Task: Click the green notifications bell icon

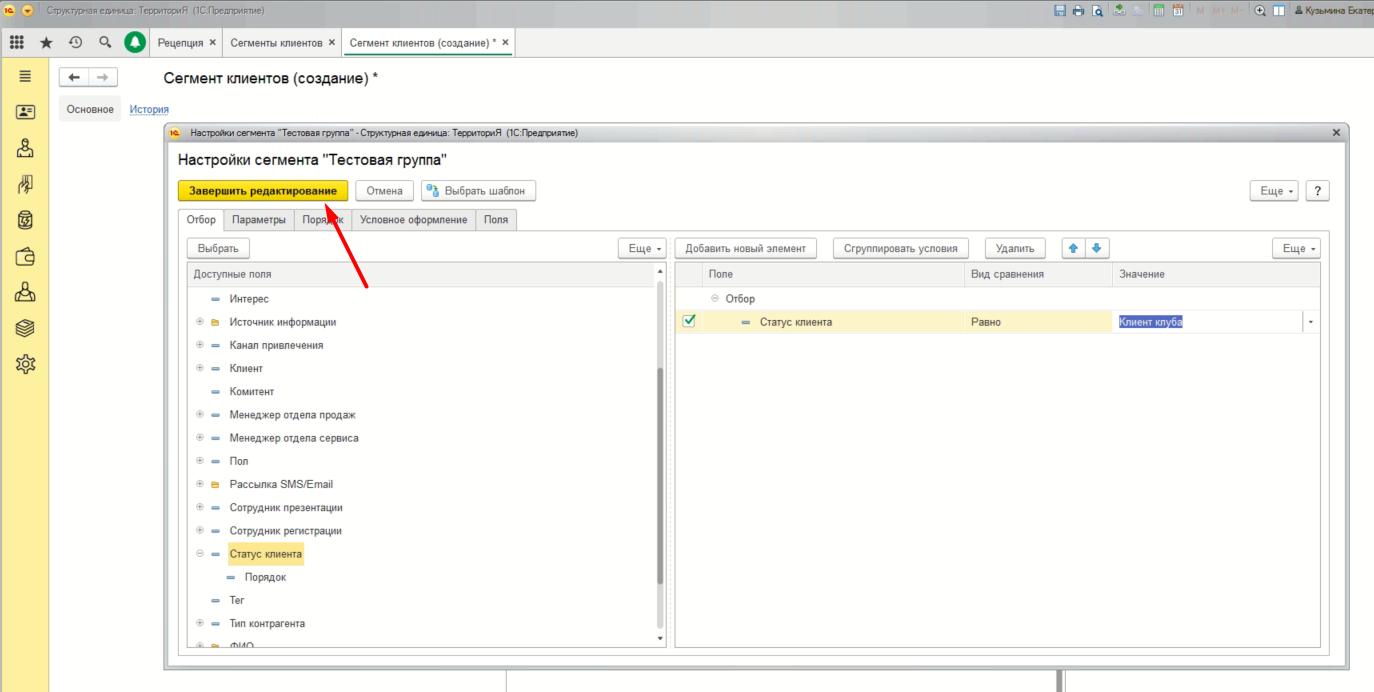Action: (134, 43)
